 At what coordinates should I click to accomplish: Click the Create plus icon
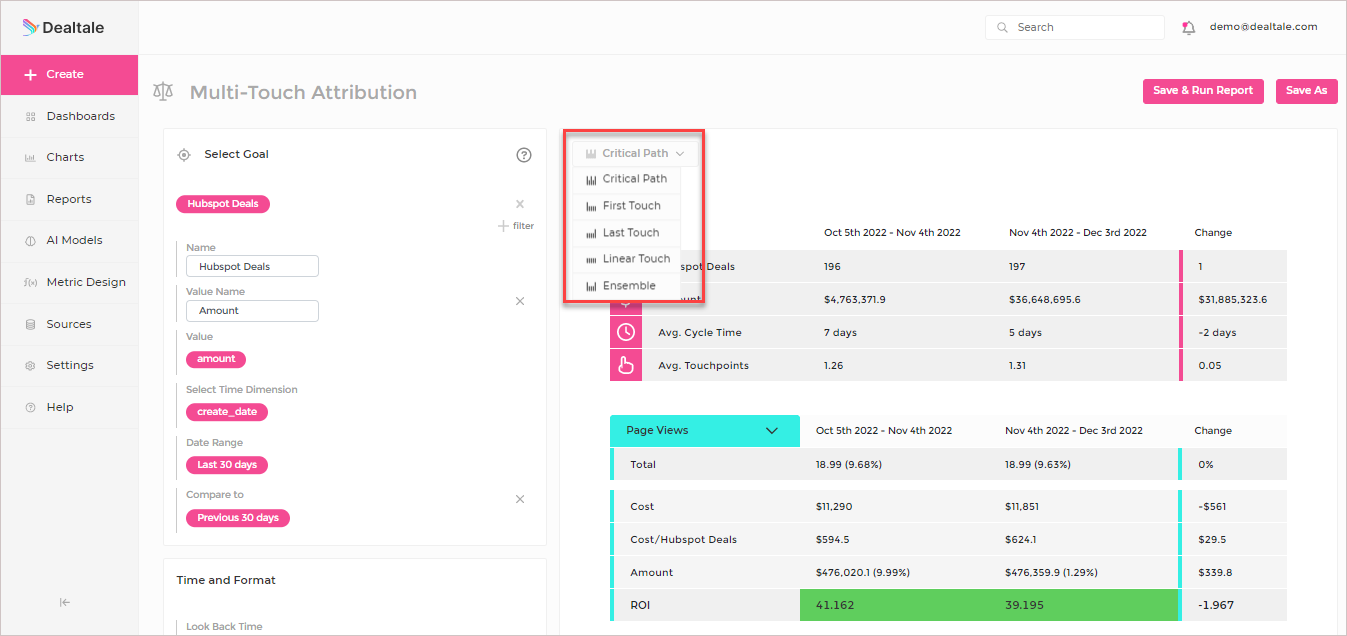click(x=30, y=75)
